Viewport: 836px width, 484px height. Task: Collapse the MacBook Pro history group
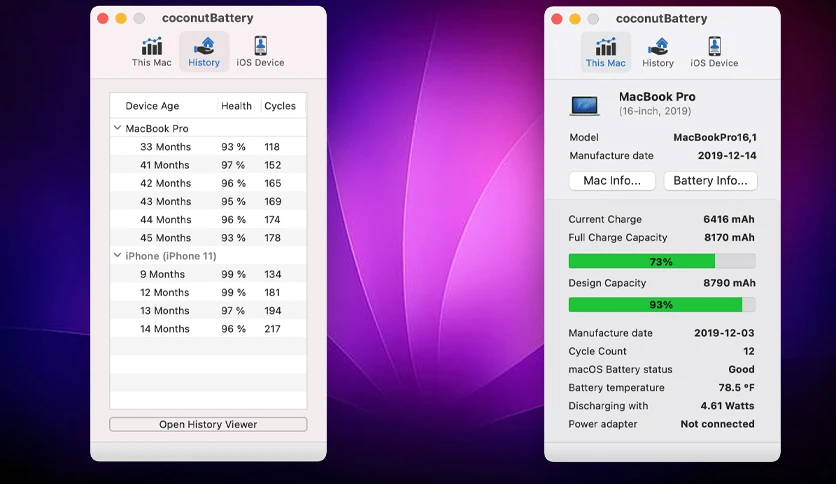tap(117, 128)
